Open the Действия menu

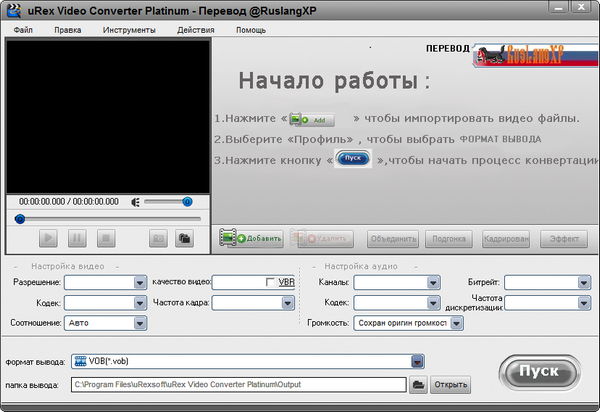pyautogui.click(x=196, y=30)
